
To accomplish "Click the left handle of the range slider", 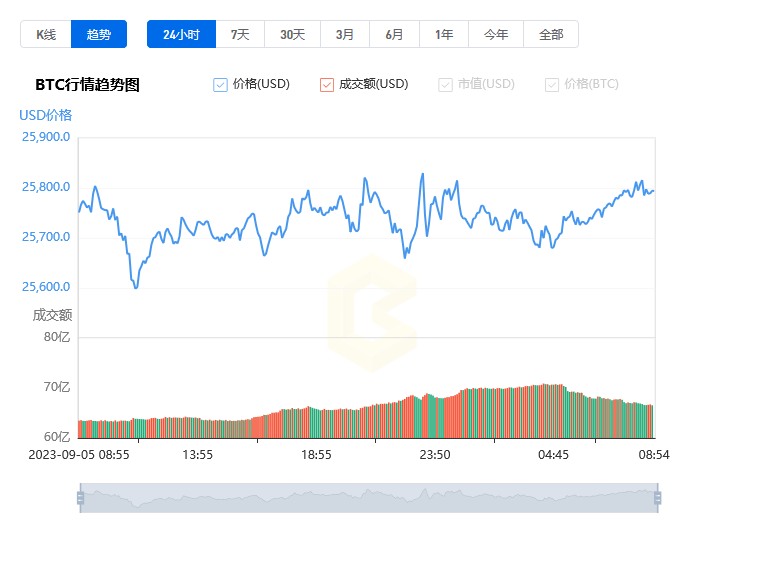I will (80, 498).
